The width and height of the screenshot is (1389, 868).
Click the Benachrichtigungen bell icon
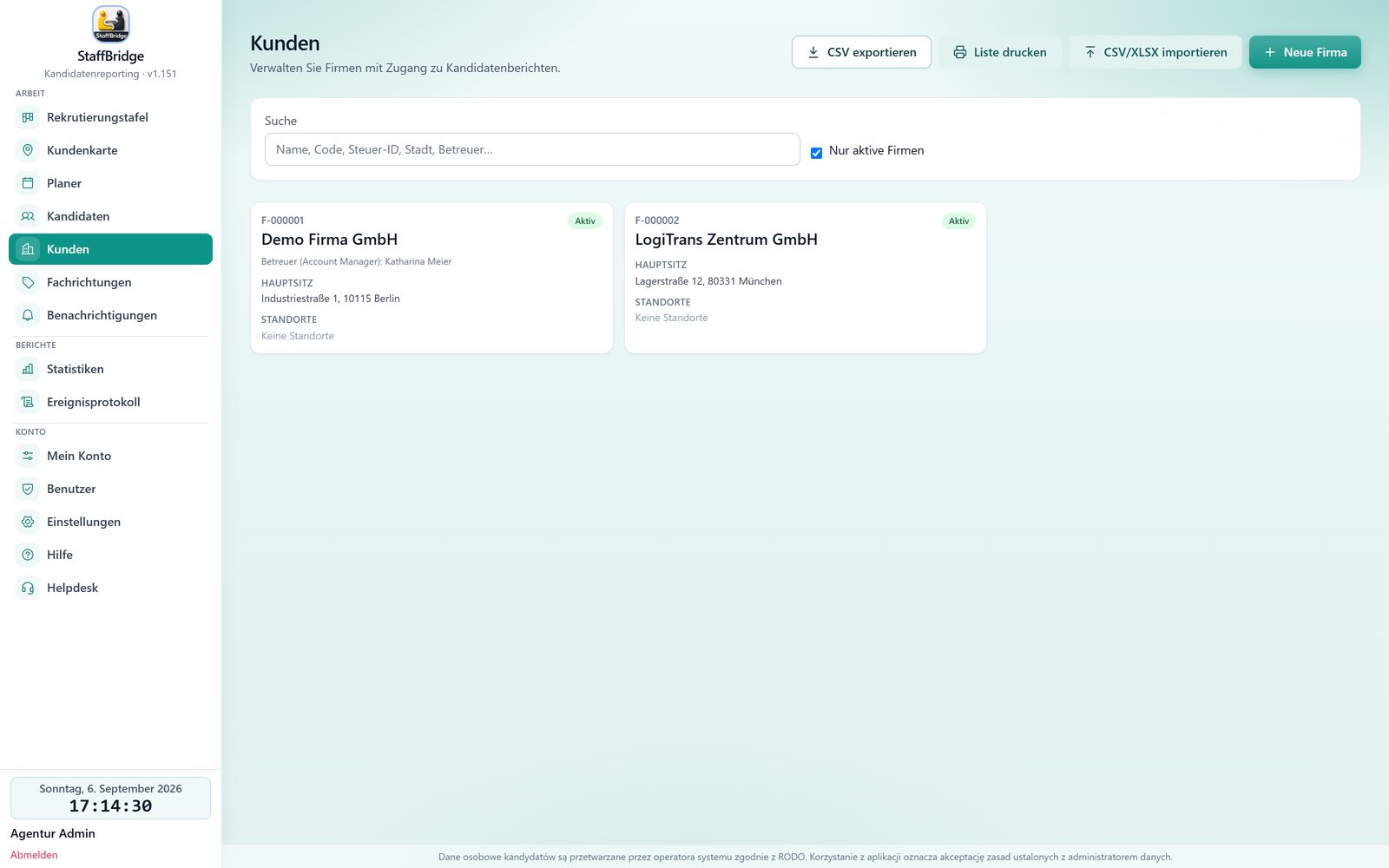pyautogui.click(x=28, y=315)
